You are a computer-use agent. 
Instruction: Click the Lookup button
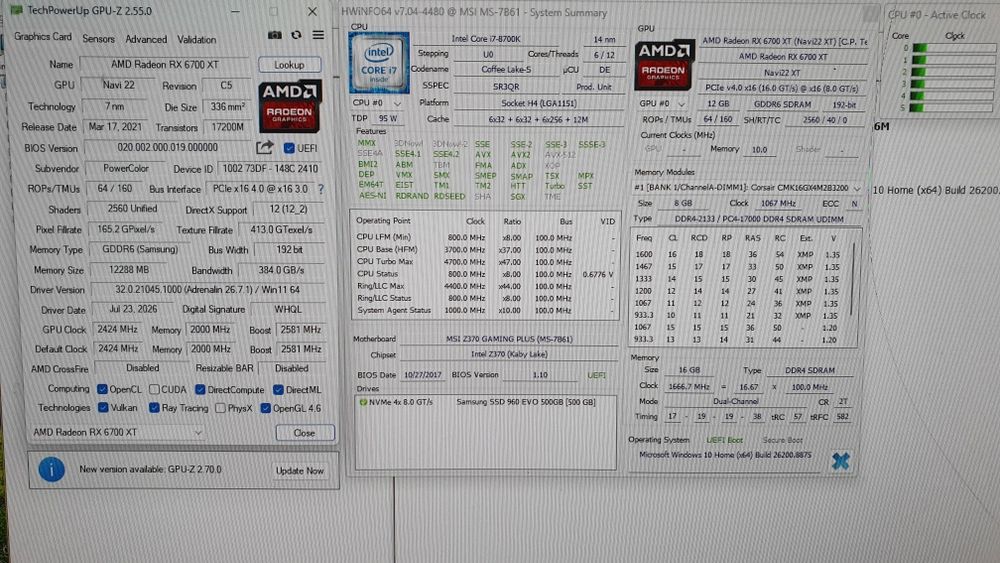(289, 65)
